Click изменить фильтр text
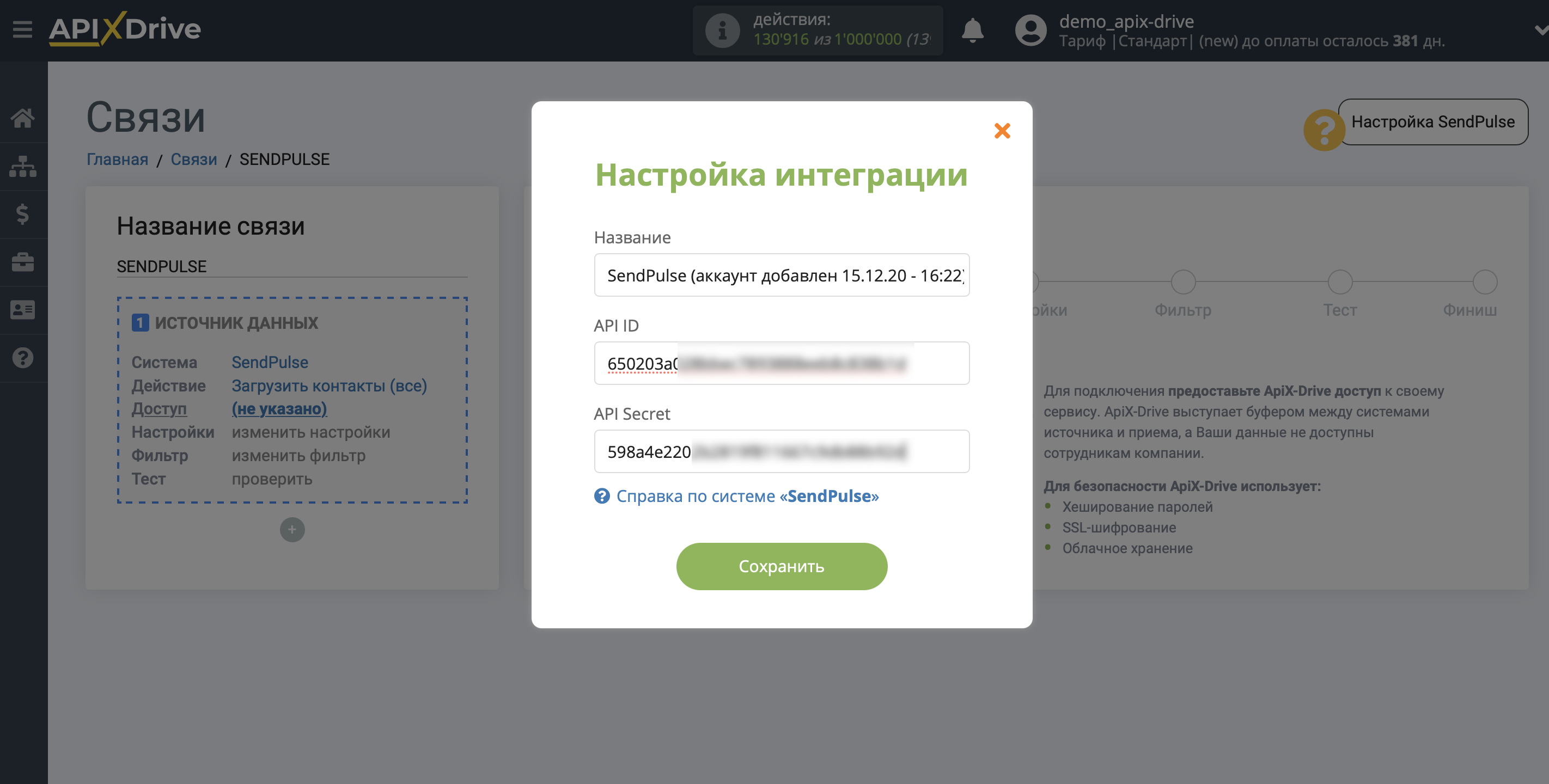 (x=298, y=456)
